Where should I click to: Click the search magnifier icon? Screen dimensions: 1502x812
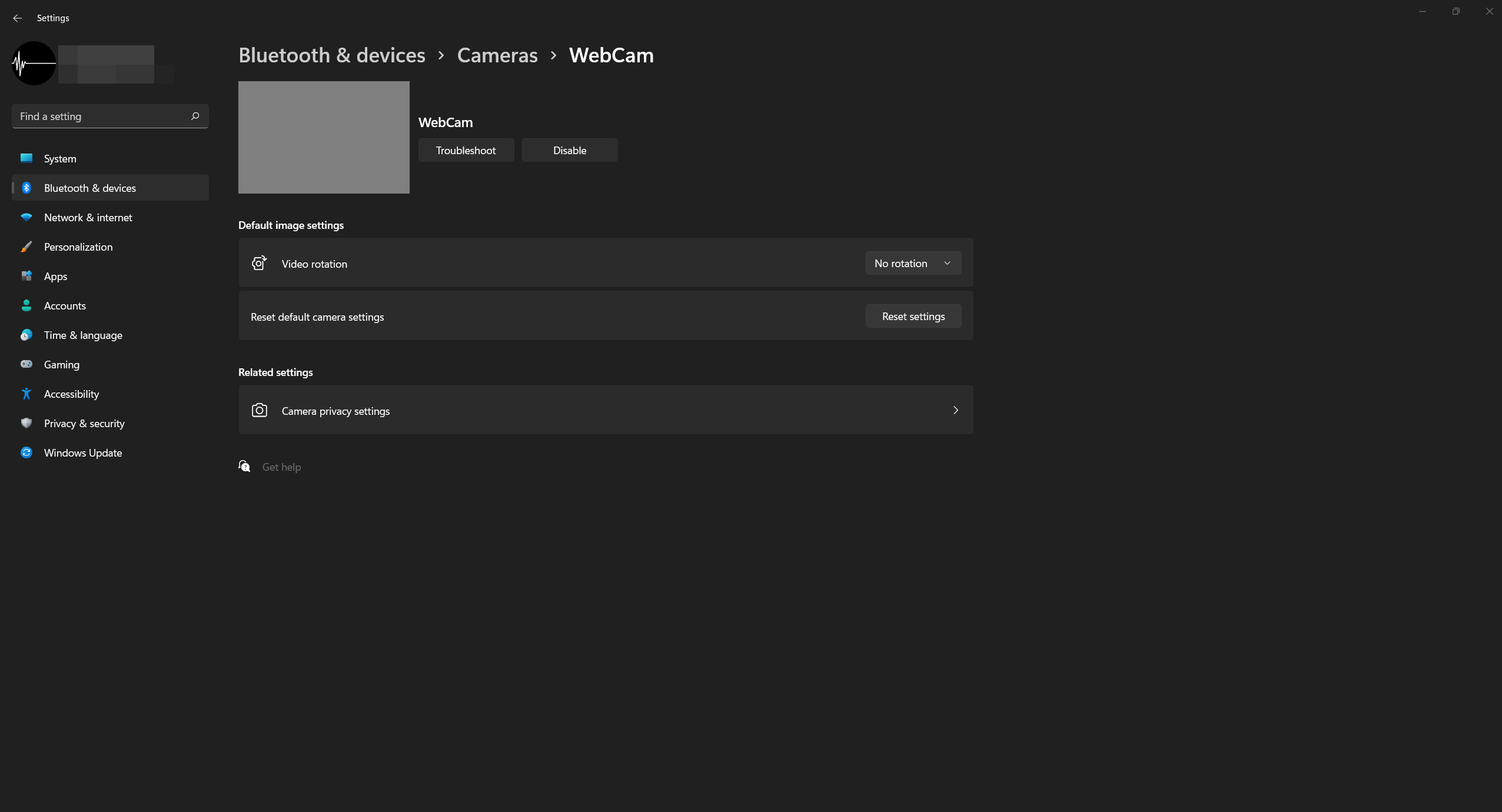195,116
